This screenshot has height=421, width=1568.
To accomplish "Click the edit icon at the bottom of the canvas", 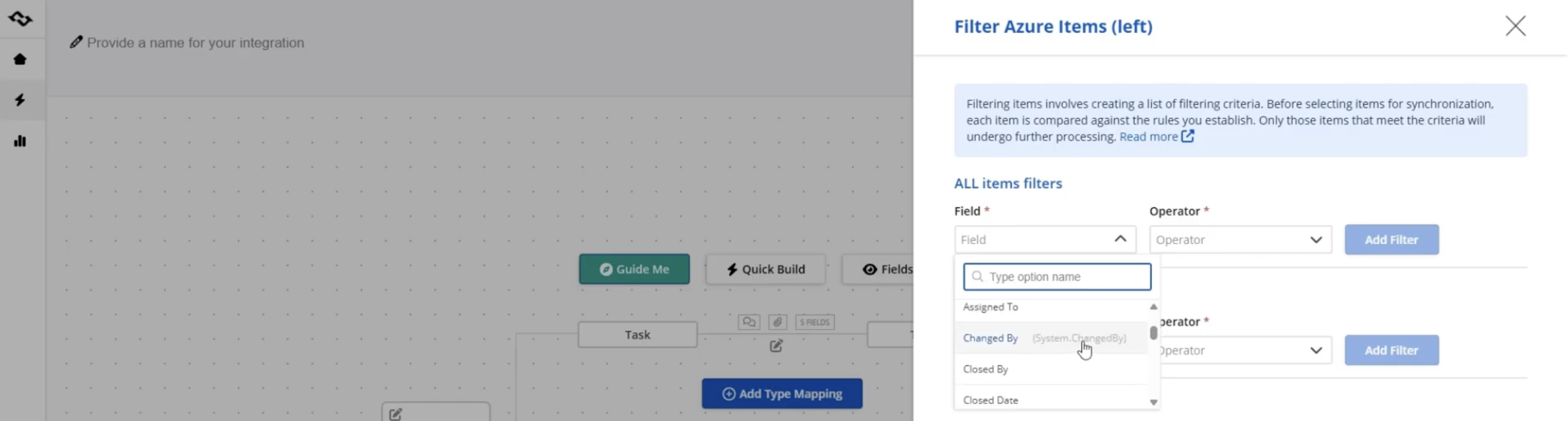I will click(x=395, y=414).
